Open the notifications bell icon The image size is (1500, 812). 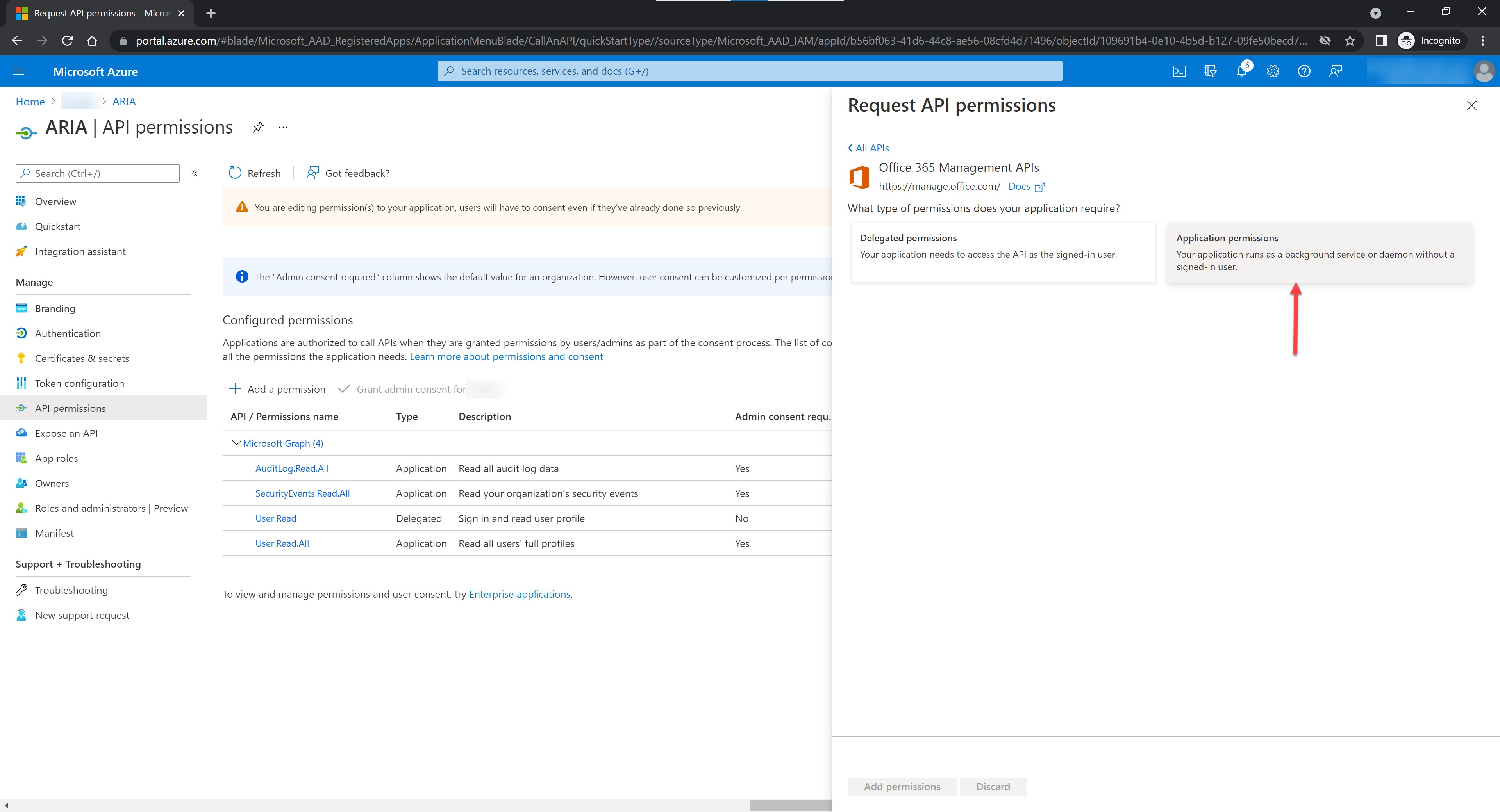[1241, 71]
